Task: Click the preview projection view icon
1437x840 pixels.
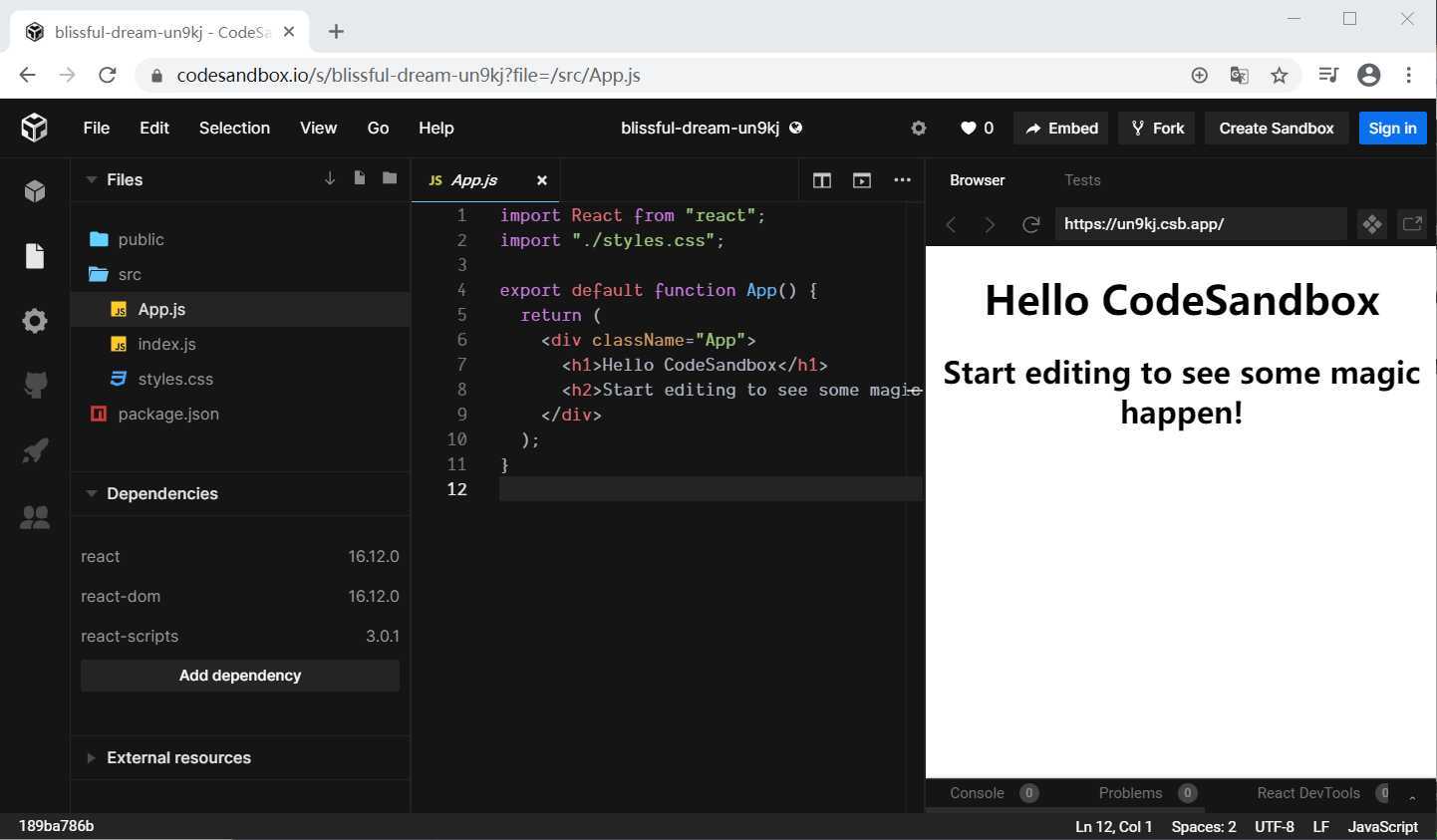Action: tap(1372, 224)
